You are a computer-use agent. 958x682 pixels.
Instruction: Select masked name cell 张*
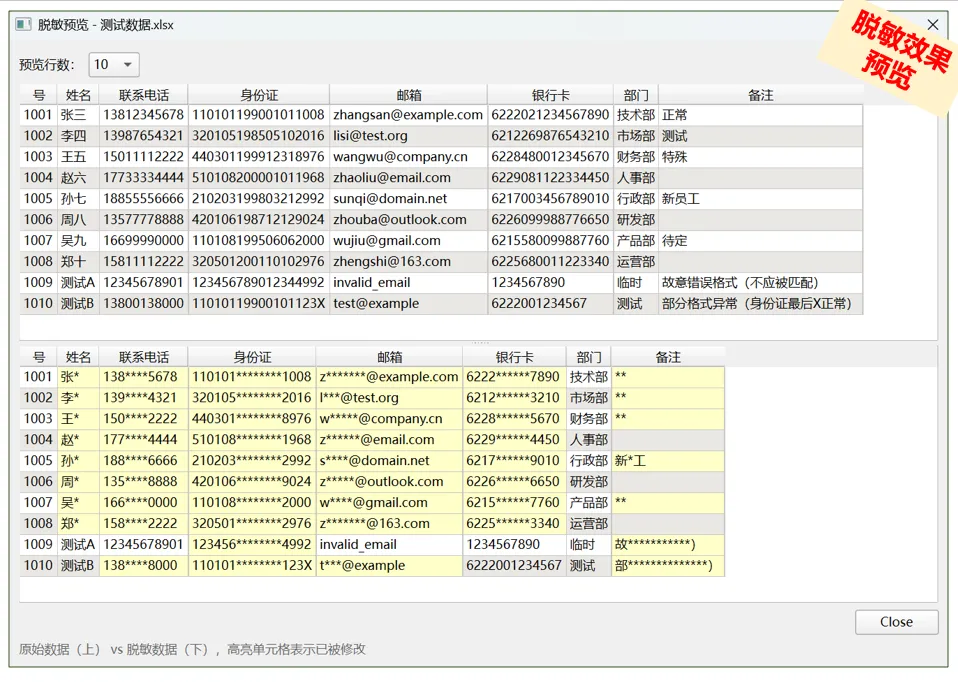[78, 377]
